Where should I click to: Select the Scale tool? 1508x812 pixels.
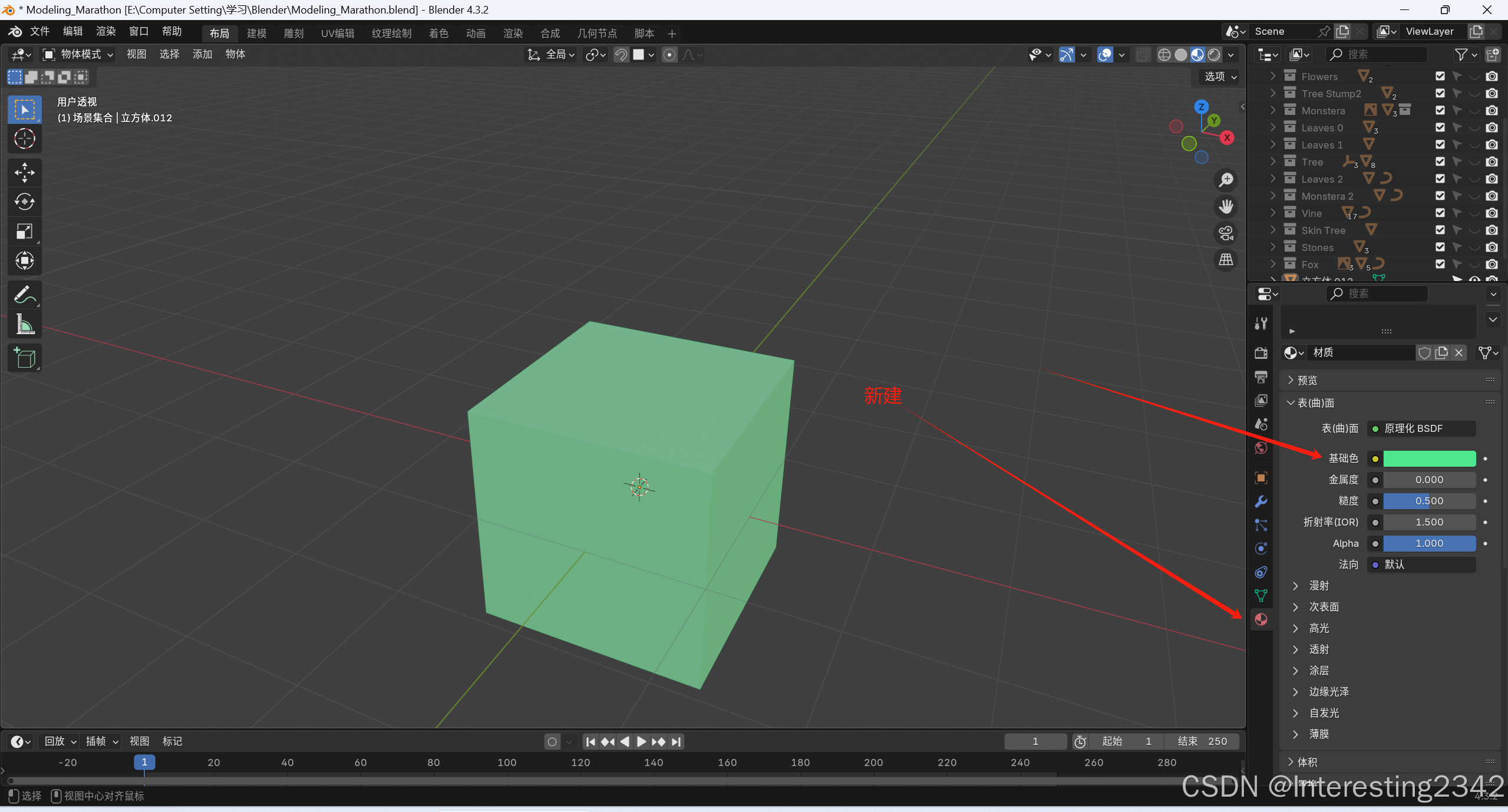tap(24, 231)
